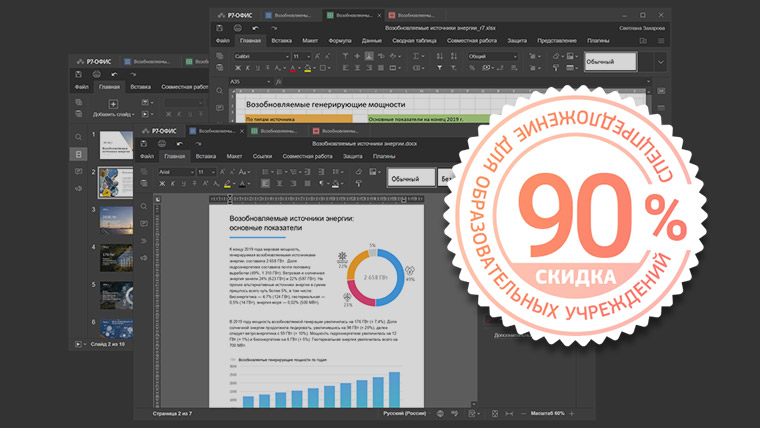Toggle italic formatting in the spreadsheet toolbar

(x=249, y=70)
